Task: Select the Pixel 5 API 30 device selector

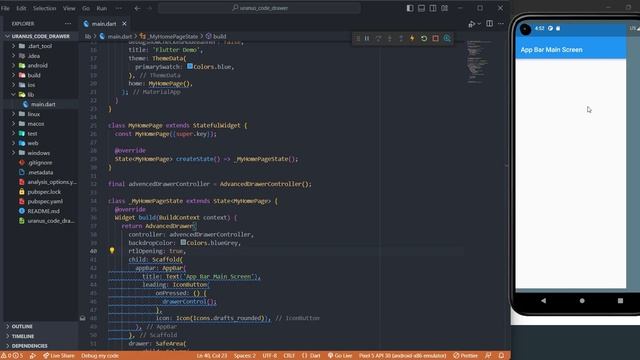Action: pos(402,356)
